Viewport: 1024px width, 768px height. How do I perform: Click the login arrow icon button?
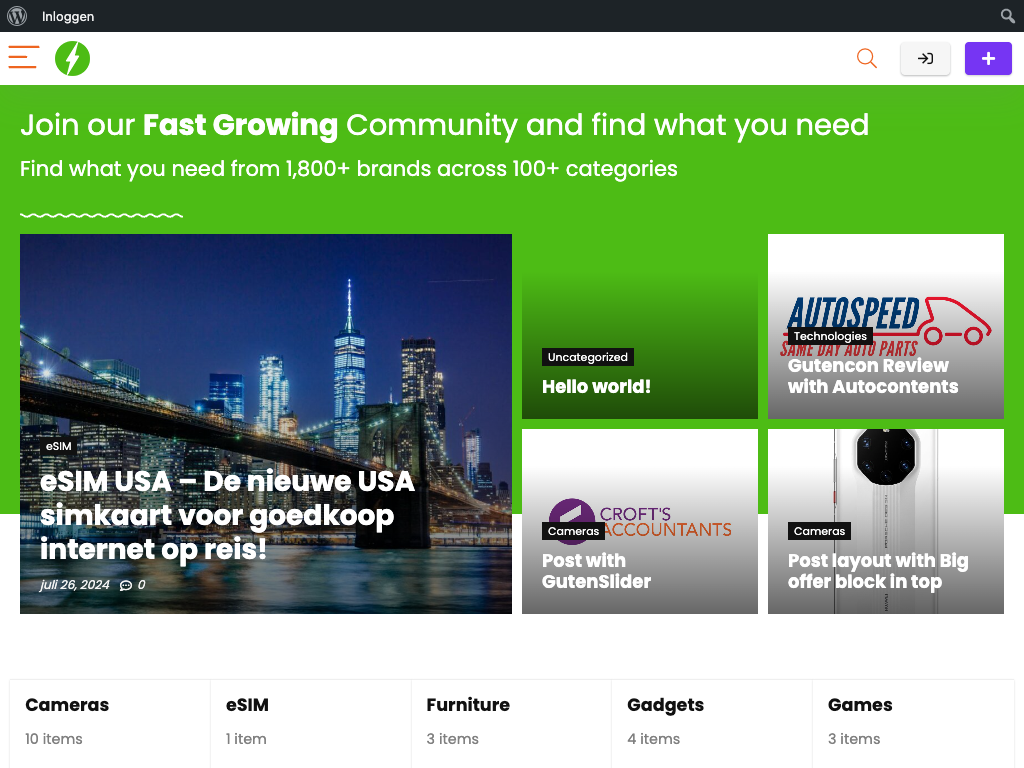pos(925,59)
